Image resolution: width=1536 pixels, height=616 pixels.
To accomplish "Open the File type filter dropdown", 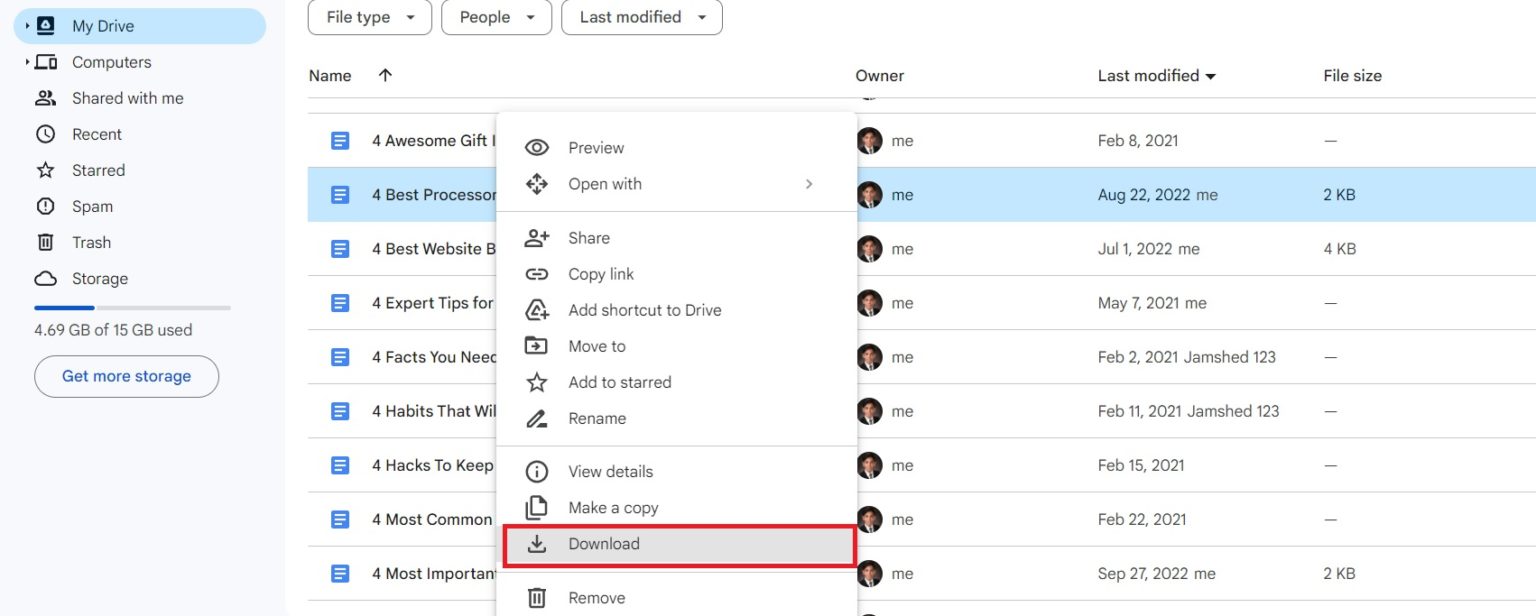I will pyautogui.click(x=370, y=17).
